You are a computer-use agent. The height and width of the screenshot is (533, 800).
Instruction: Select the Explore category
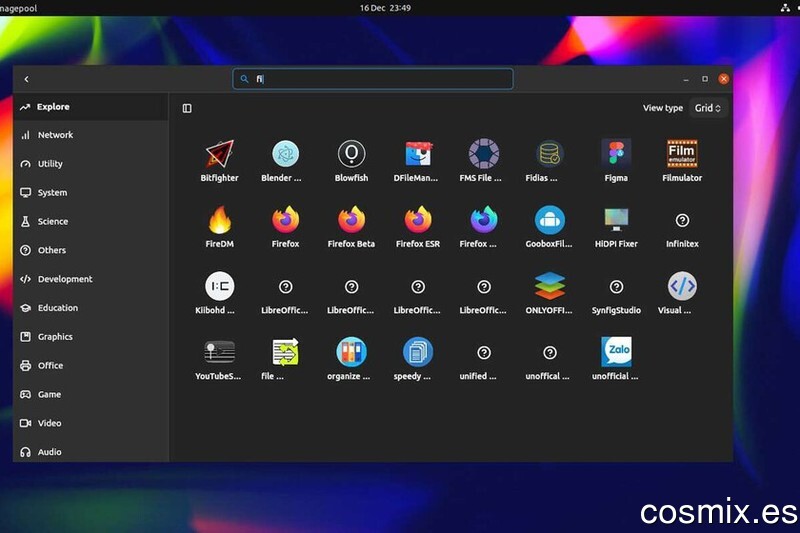pyautogui.click(x=91, y=107)
